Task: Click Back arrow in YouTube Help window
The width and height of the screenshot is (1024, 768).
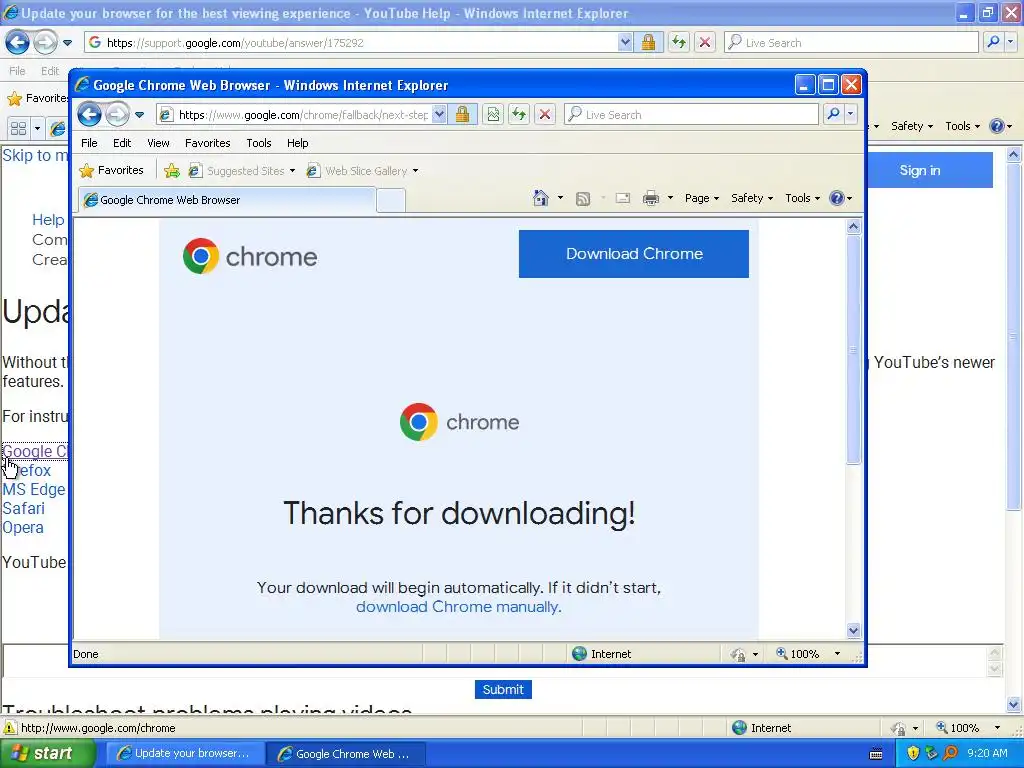Action: [x=18, y=43]
